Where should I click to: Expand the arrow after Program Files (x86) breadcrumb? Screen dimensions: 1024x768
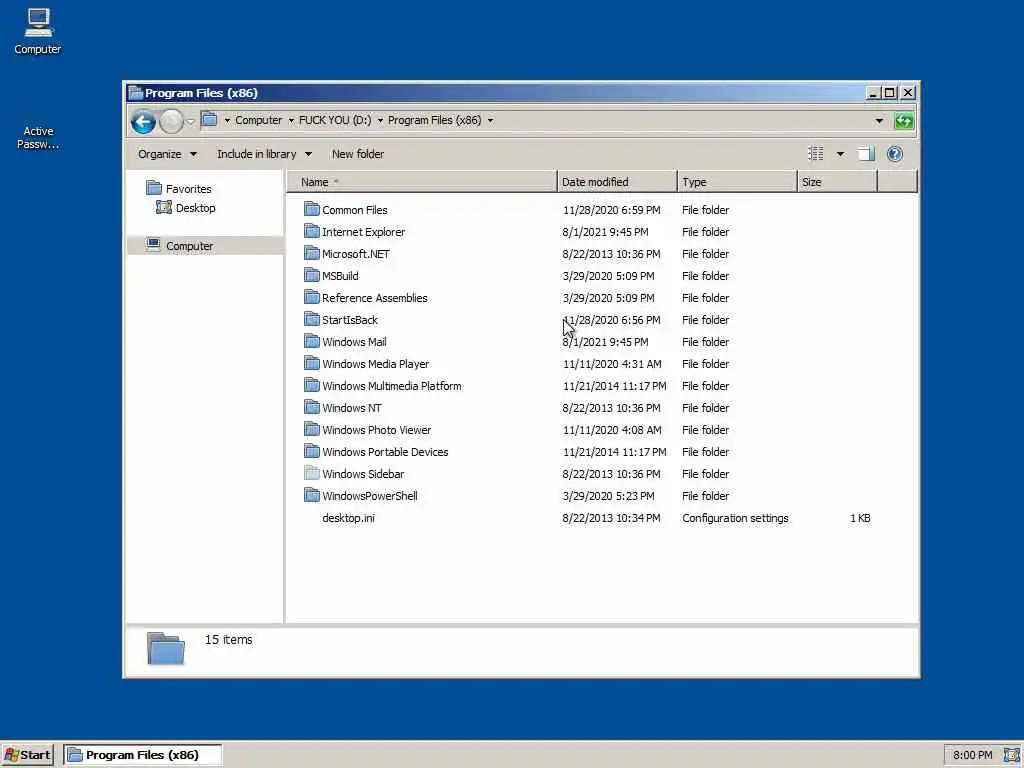[x=490, y=121]
